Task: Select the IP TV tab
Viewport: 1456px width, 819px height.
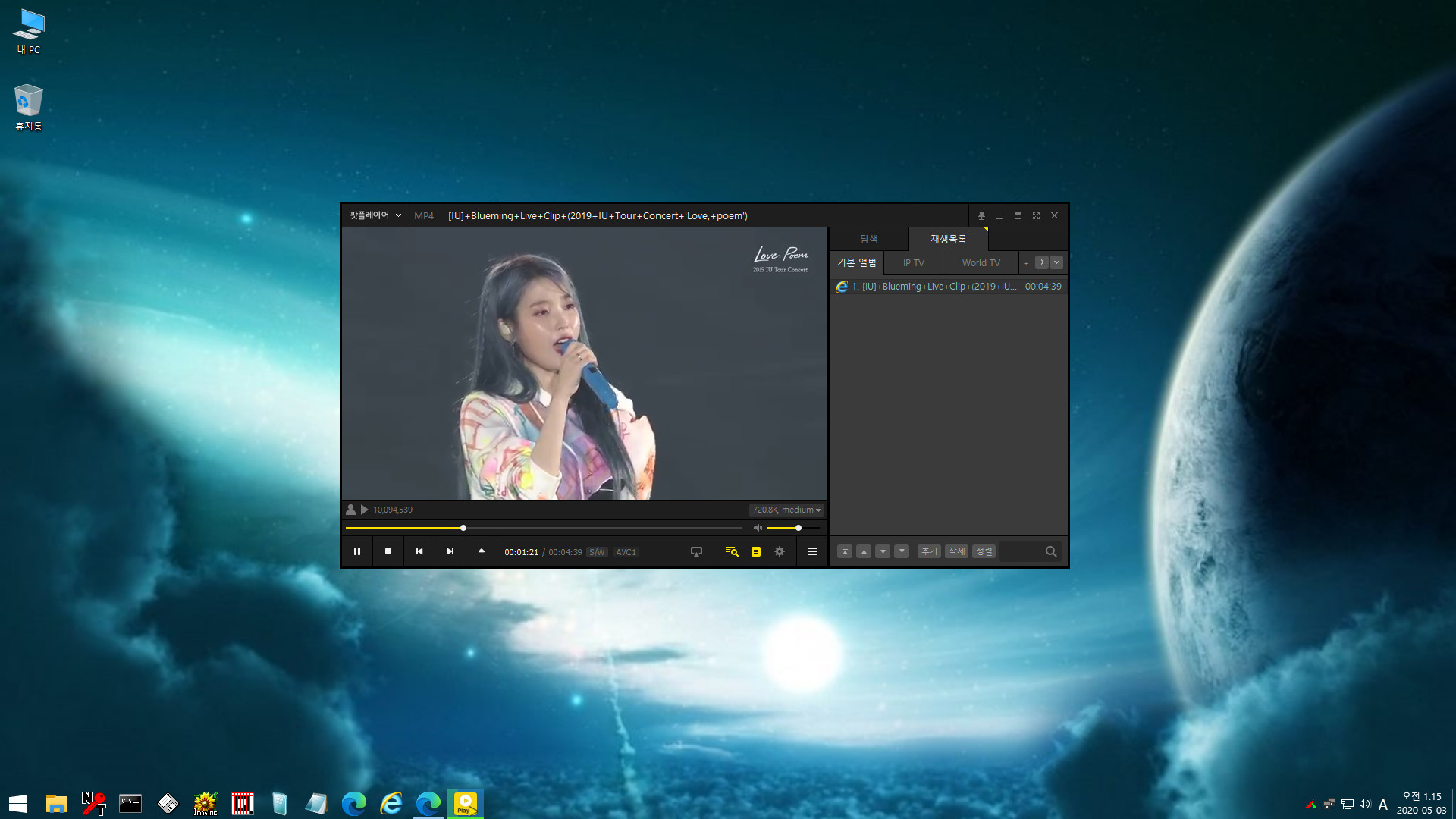Action: (914, 262)
